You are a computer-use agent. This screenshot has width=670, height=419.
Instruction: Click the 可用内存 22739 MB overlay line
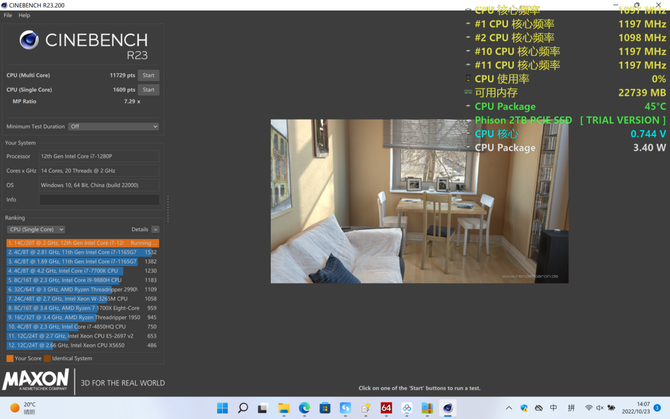566,93
